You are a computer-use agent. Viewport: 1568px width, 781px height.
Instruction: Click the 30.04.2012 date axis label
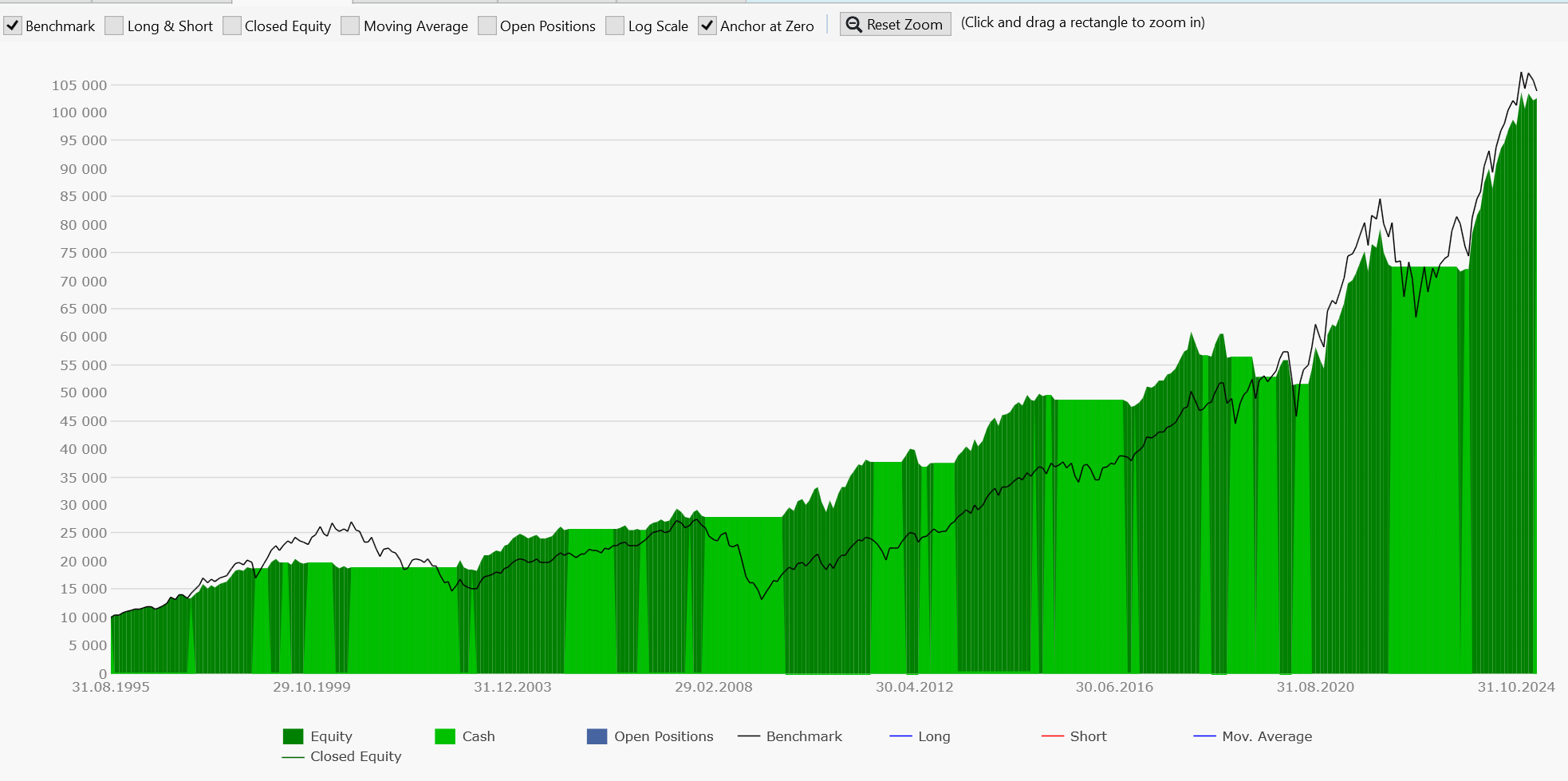pos(914,687)
